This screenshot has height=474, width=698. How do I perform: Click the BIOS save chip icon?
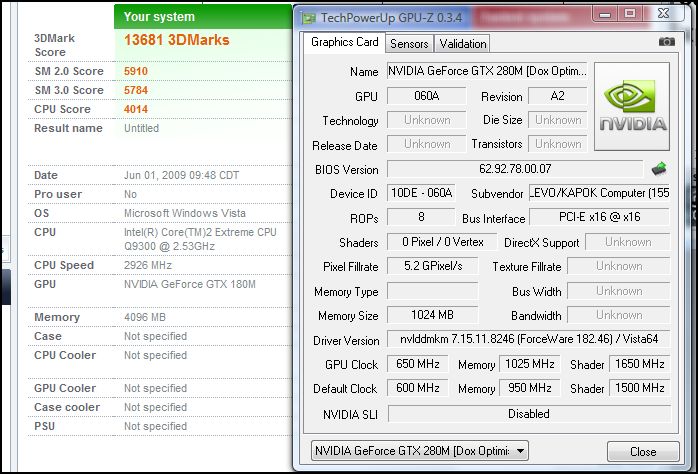tap(659, 169)
